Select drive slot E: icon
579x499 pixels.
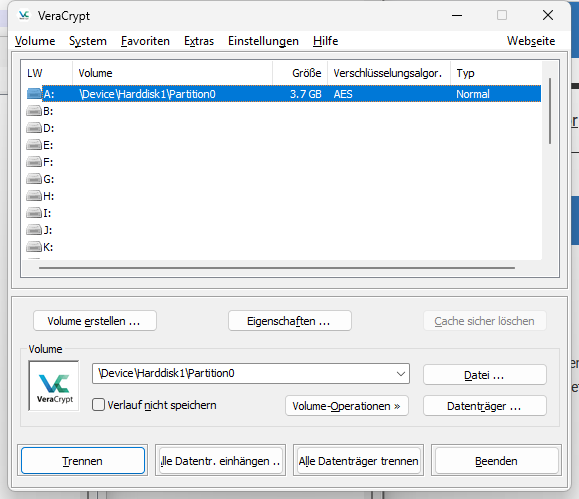tap(34, 145)
